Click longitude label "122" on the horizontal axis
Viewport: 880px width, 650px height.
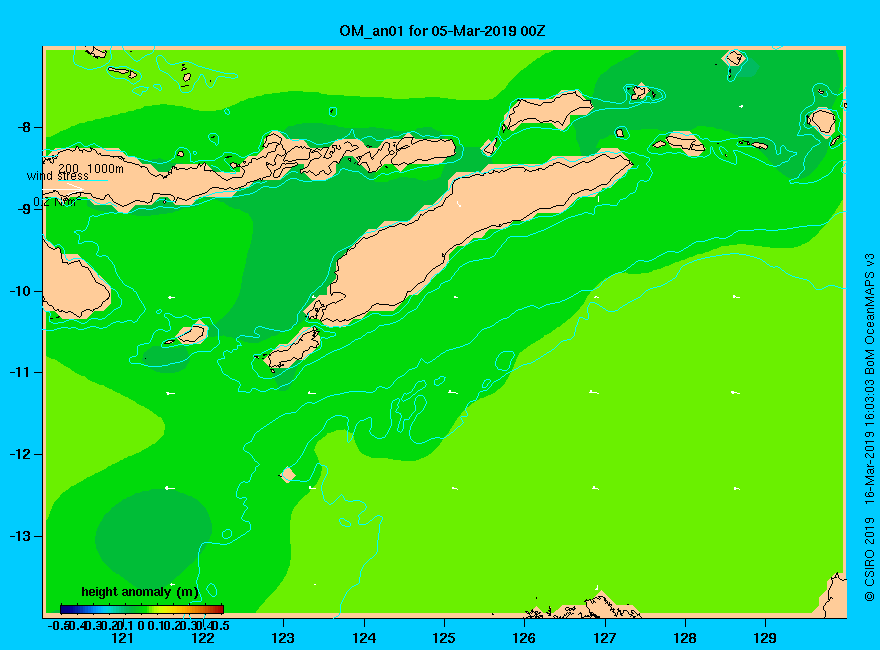tap(203, 638)
